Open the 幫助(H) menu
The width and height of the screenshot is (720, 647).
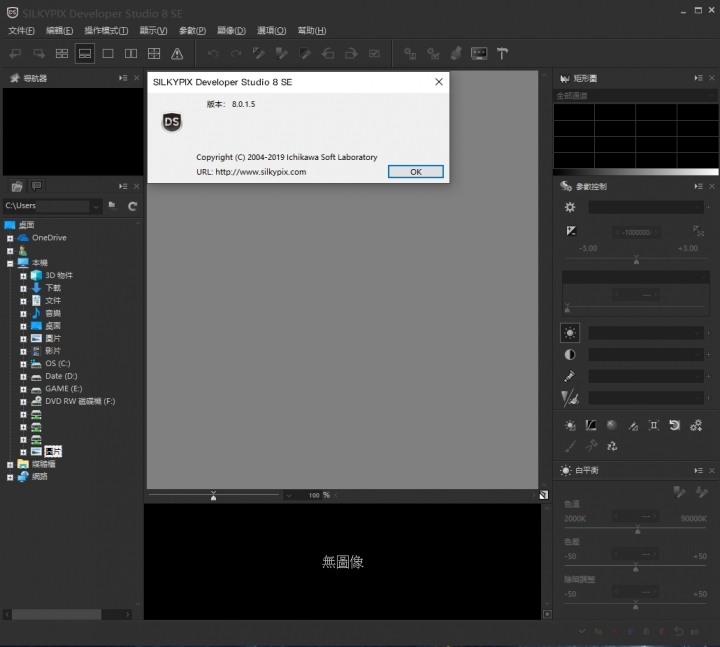tap(312, 31)
